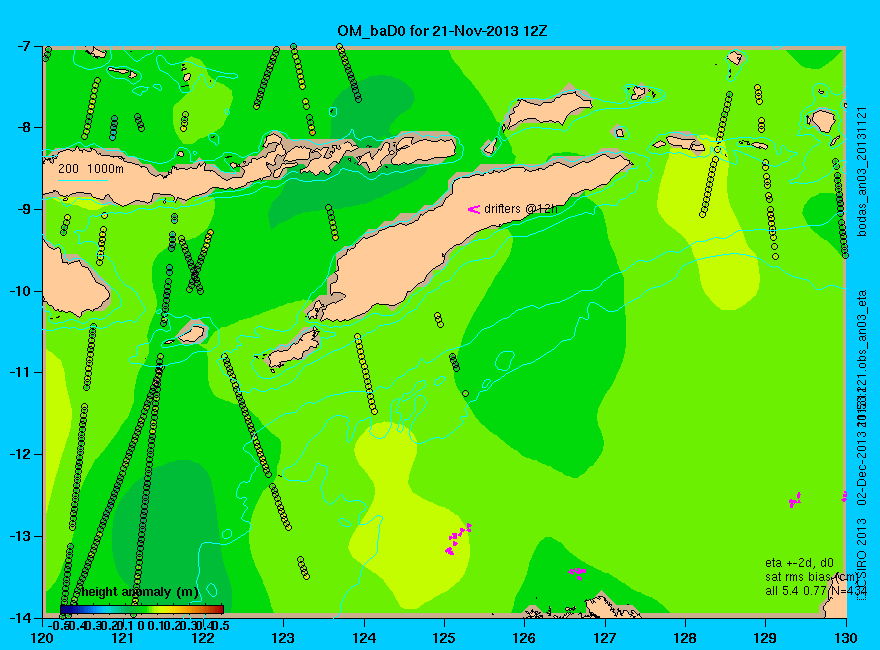The width and height of the screenshot is (880, 650).
Task: Click the magenta drifter cluster near 126.6E, 13.4S
Action: click(x=578, y=573)
